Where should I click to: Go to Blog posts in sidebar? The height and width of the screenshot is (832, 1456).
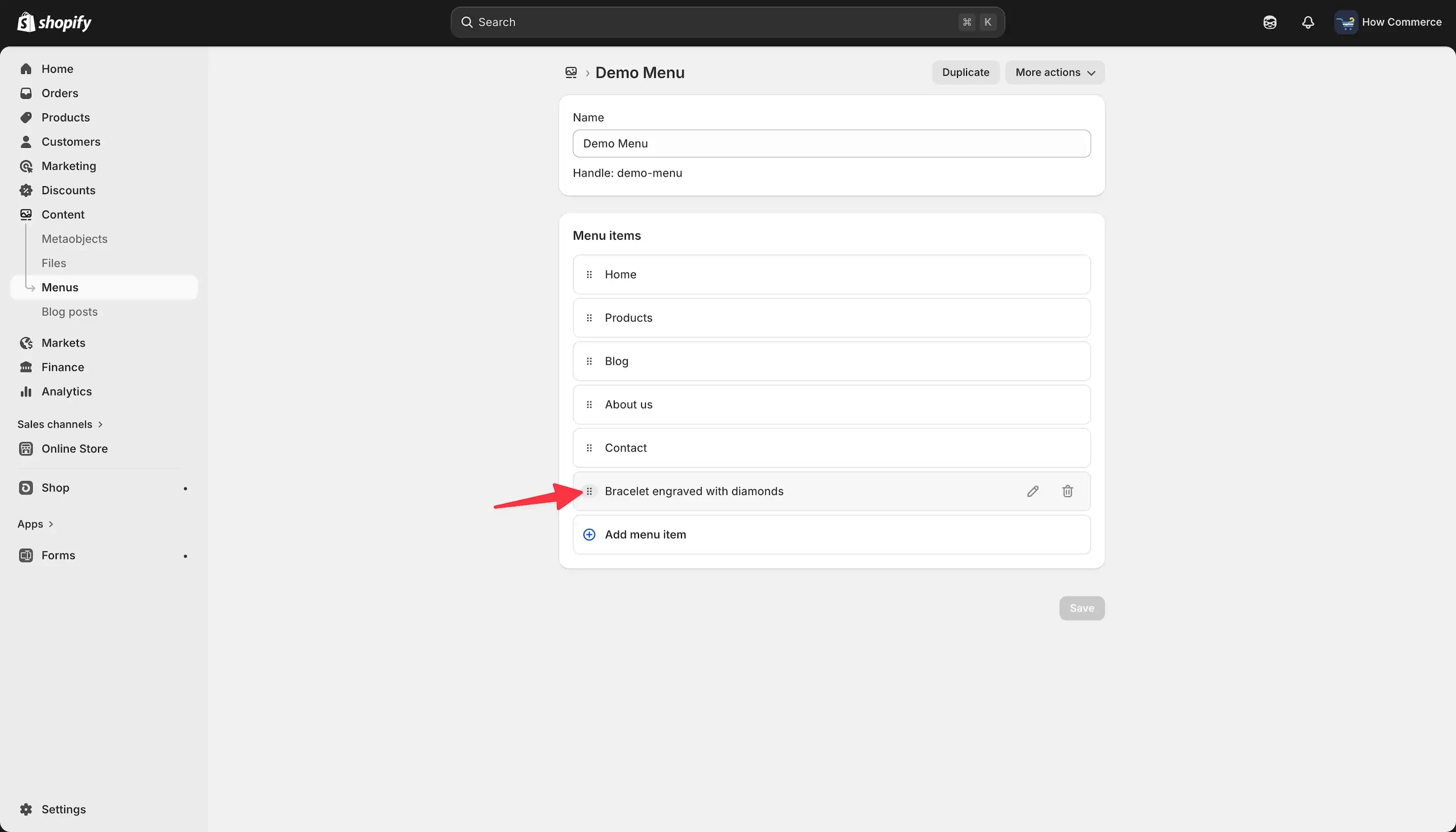(70, 312)
